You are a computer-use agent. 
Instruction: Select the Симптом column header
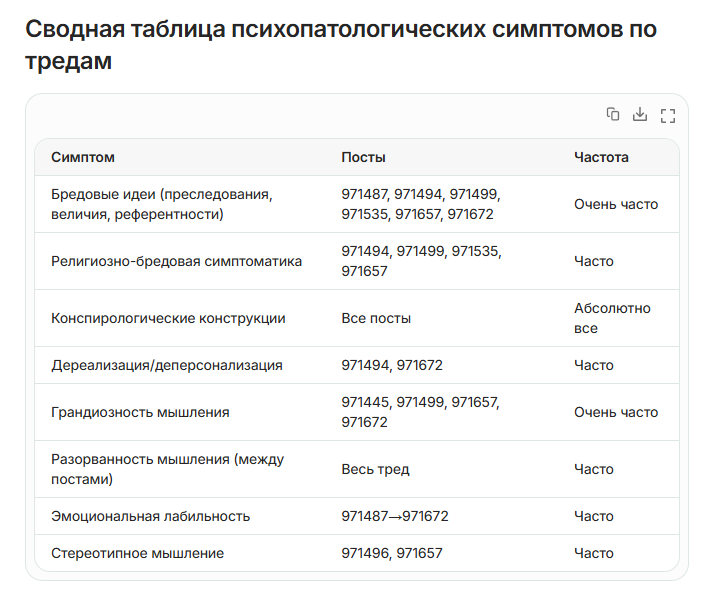83,157
